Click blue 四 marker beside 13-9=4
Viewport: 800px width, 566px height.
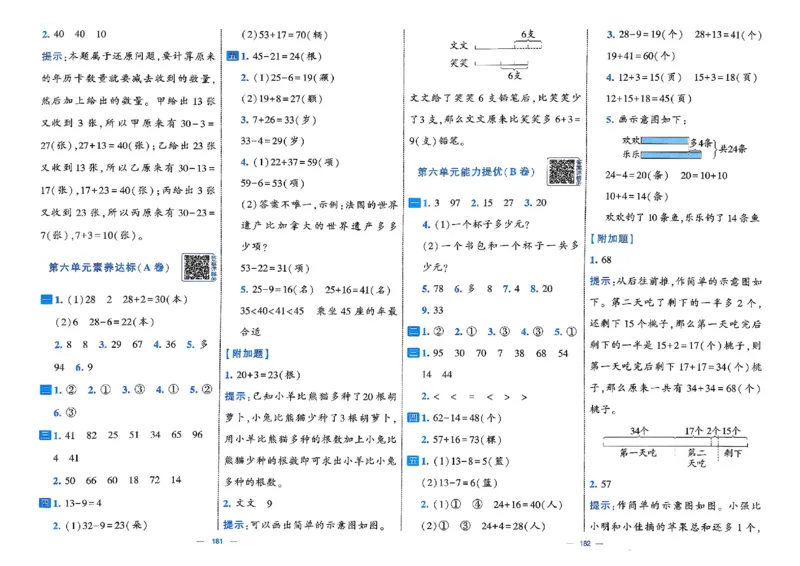pos(45,503)
